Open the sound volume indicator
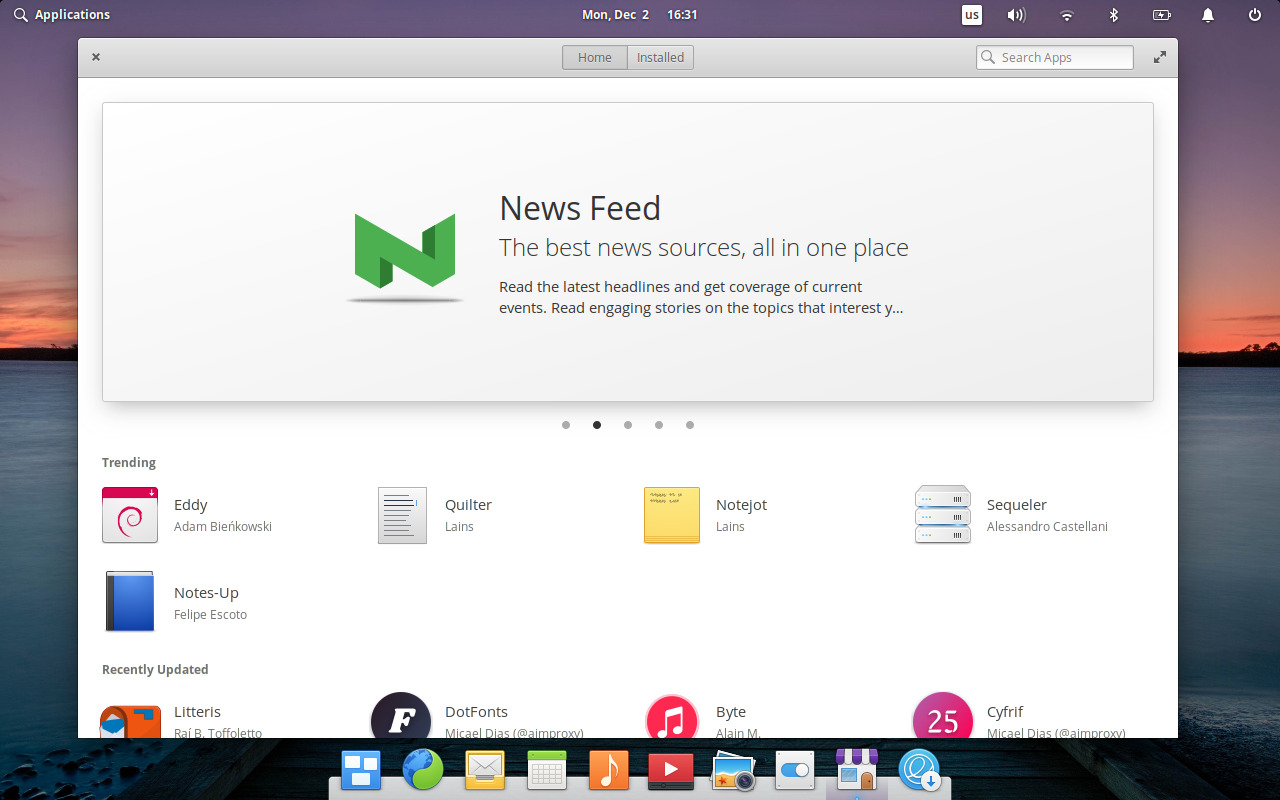 [x=1017, y=15]
